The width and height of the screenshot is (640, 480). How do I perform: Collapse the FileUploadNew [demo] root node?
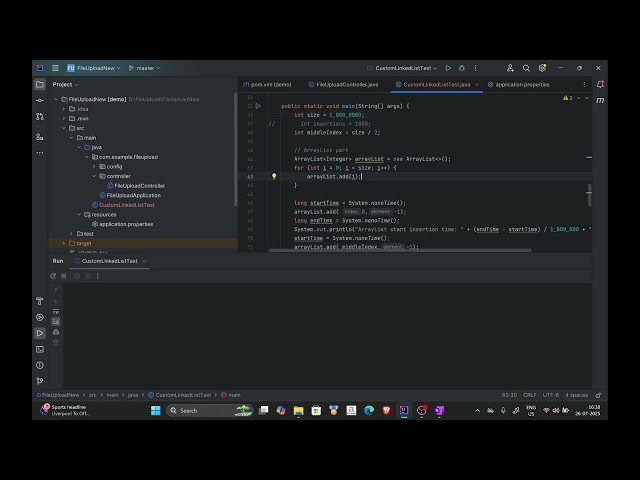coord(56,99)
